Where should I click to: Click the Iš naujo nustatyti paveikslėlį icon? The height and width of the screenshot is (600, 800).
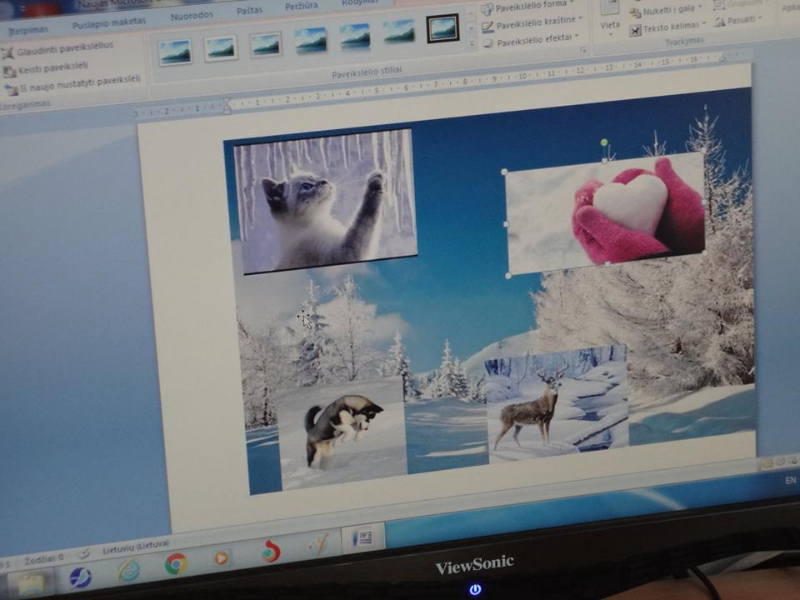click(11, 90)
